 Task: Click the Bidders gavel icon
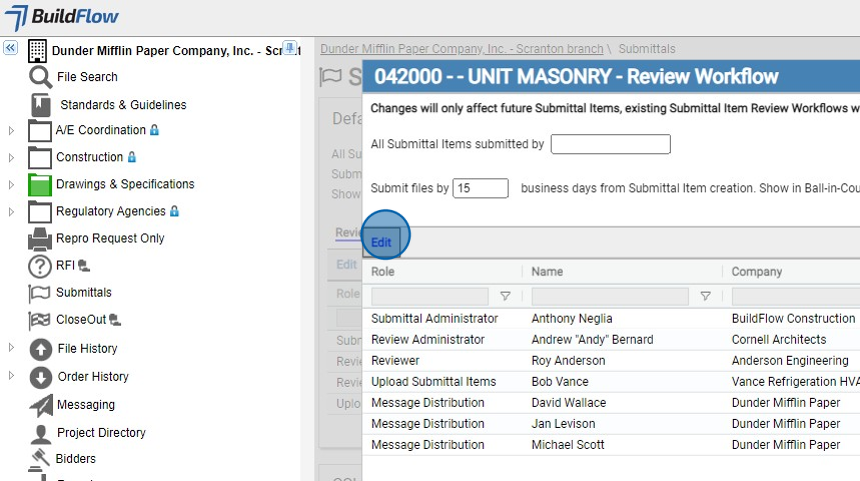coord(39,459)
